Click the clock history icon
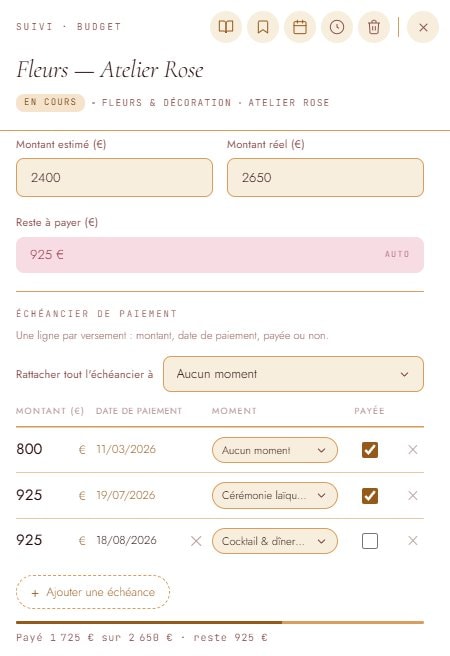The height and width of the screenshot is (656, 450). coord(337,27)
